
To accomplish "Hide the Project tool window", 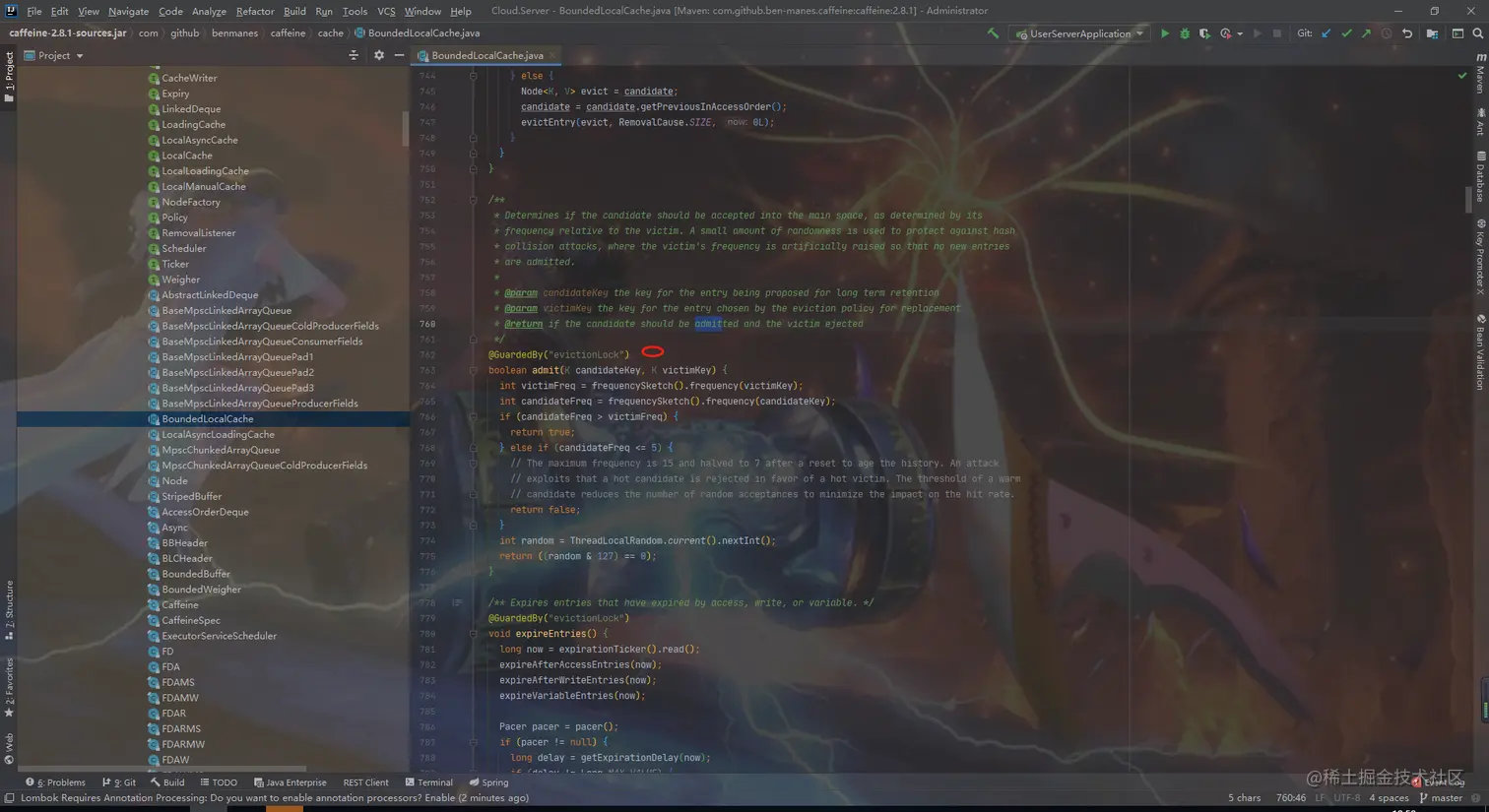I will (399, 55).
